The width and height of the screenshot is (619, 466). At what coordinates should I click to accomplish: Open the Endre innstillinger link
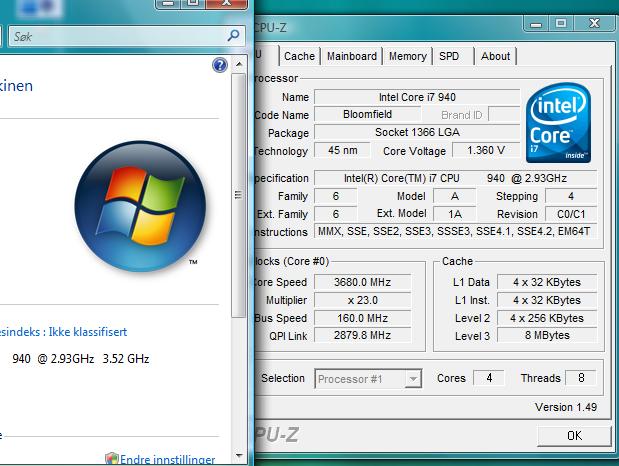tap(167, 460)
